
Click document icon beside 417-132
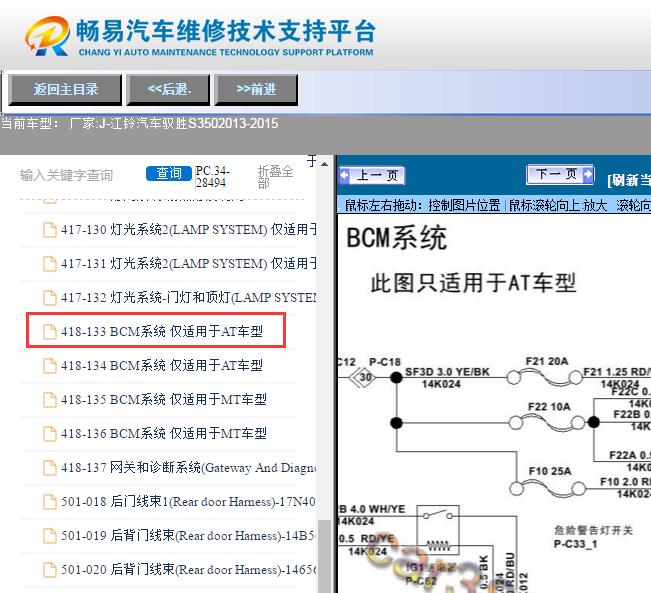50,298
